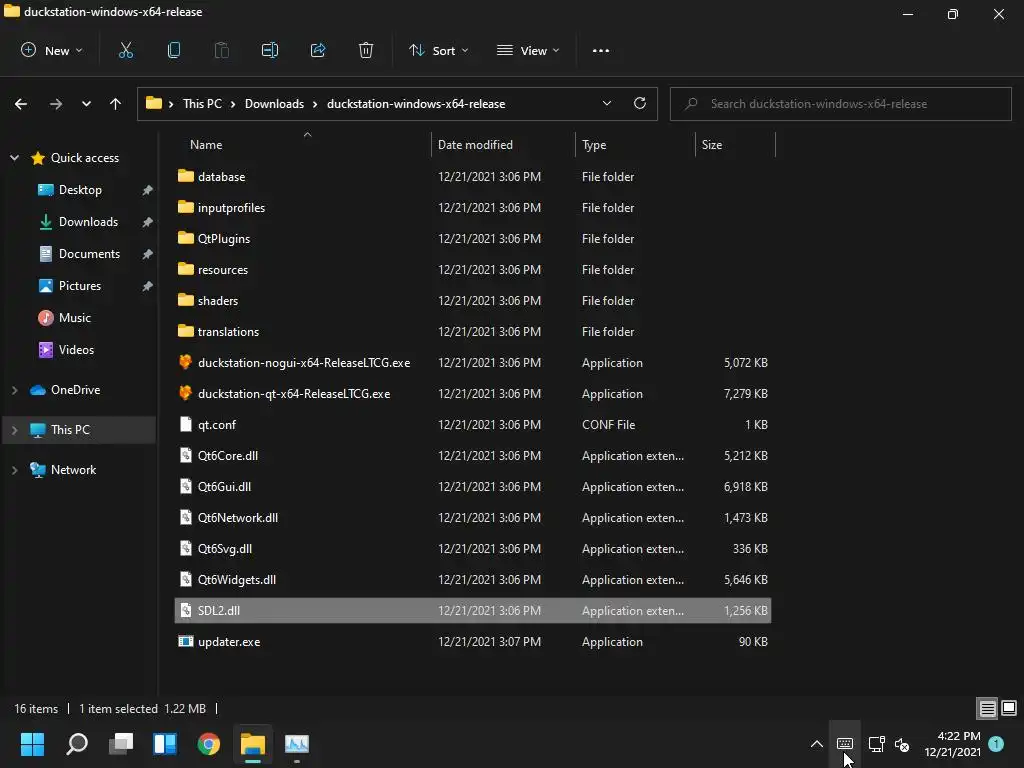This screenshot has width=1024, height=768.
Task: Switch to details view layout icon
Action: pos(987,708)
